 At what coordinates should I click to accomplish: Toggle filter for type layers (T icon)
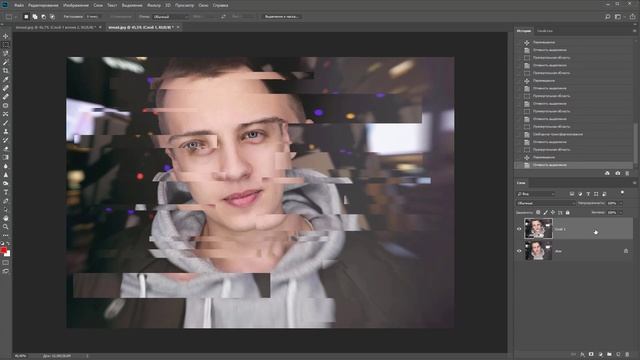tap(588, 194)
